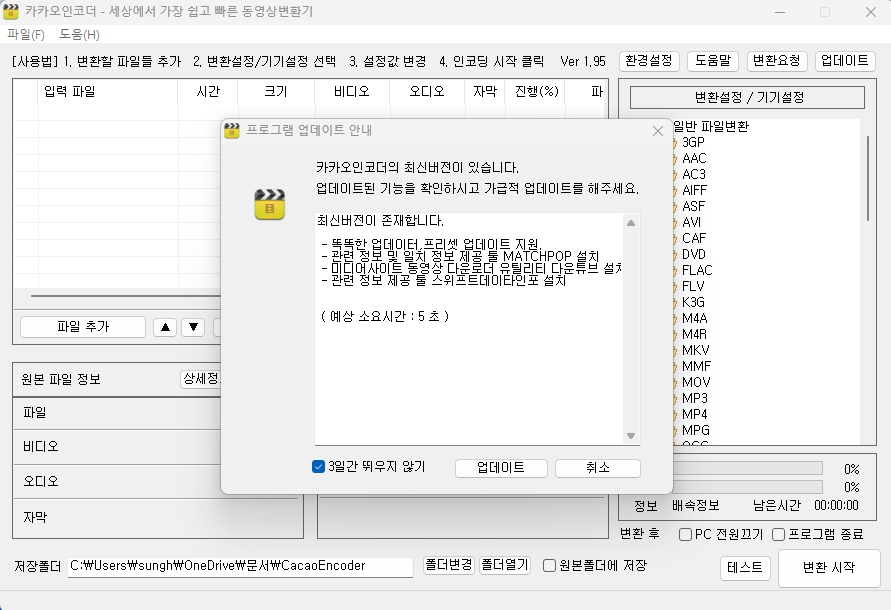
Task: Click 변환 시작 to begin encoding
Action: click(829, 567)
